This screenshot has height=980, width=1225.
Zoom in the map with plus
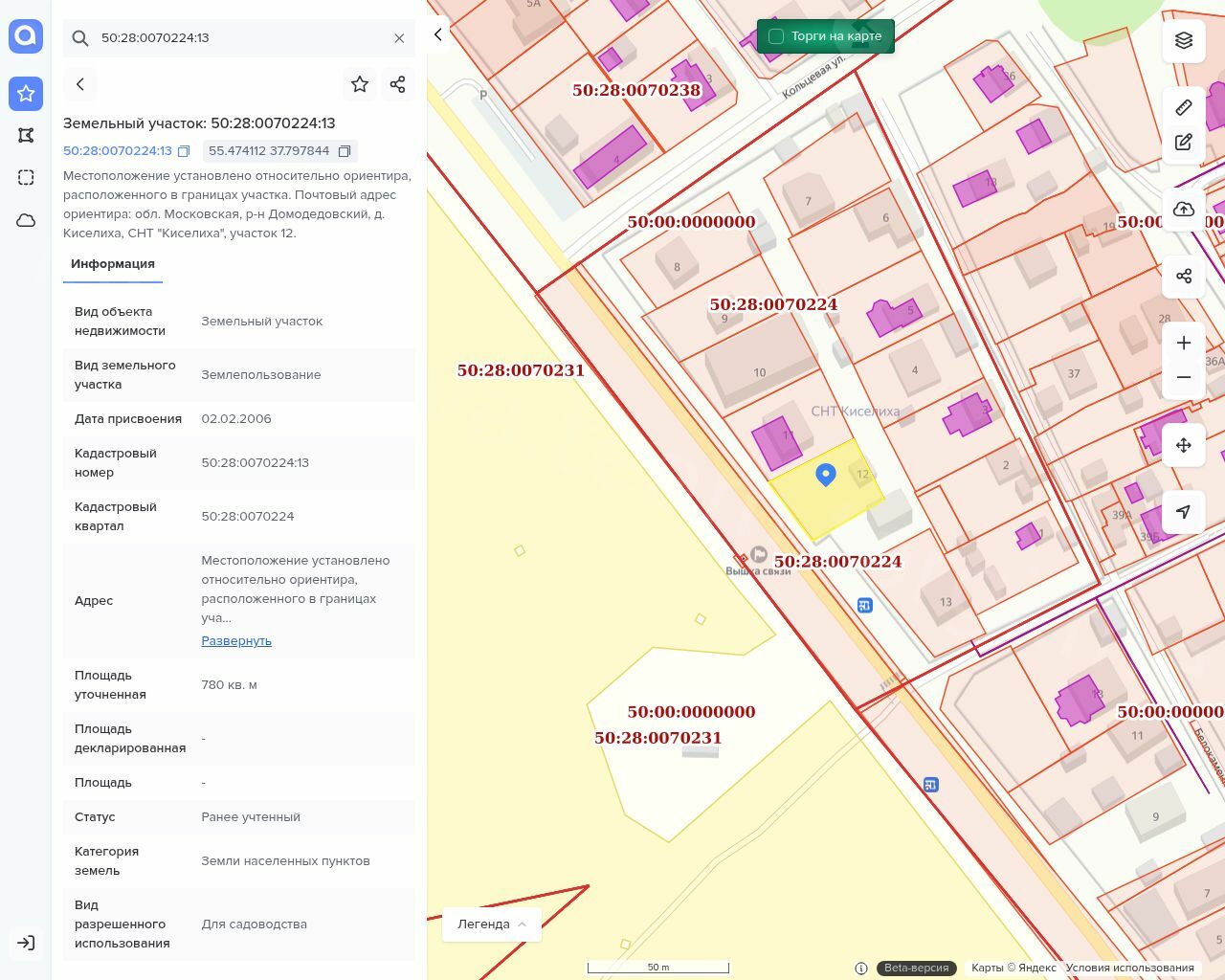[1184, 343]
